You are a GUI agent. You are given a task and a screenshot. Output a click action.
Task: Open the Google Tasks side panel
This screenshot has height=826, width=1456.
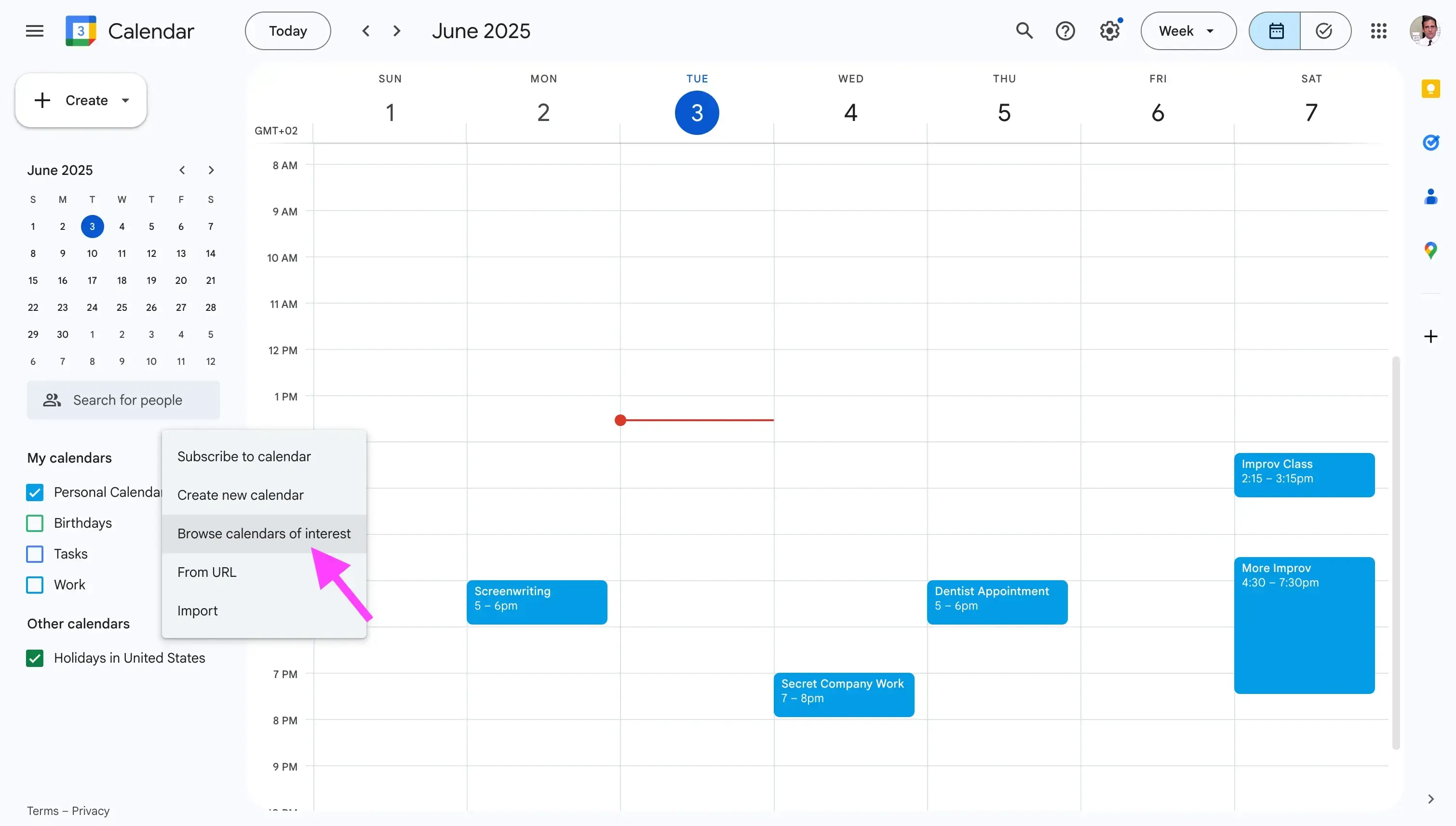pos(1431,142)
